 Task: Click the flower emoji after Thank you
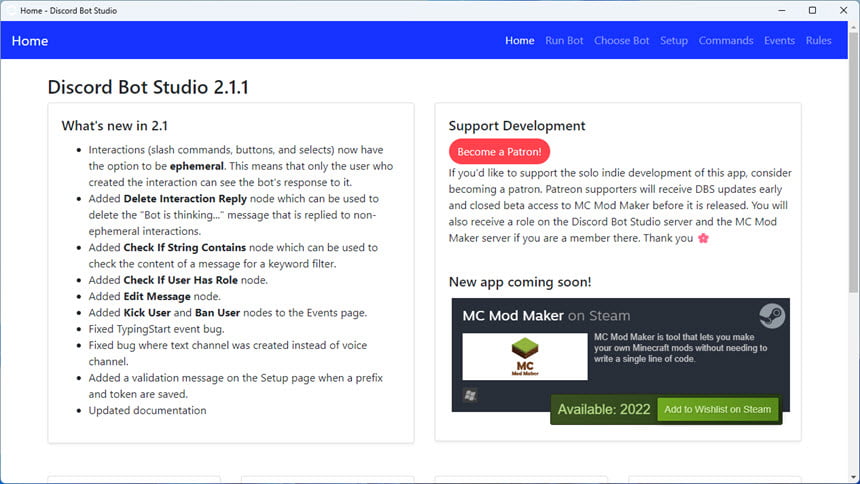point(703,238)
